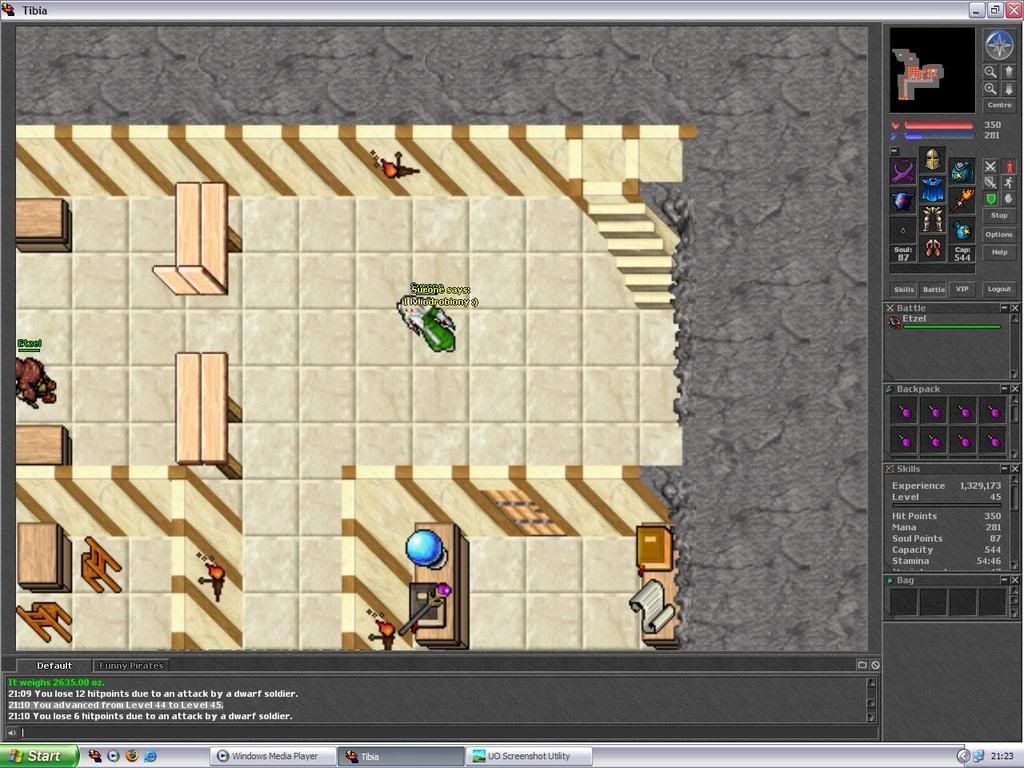Click the brown book on the table

[654, 547]
